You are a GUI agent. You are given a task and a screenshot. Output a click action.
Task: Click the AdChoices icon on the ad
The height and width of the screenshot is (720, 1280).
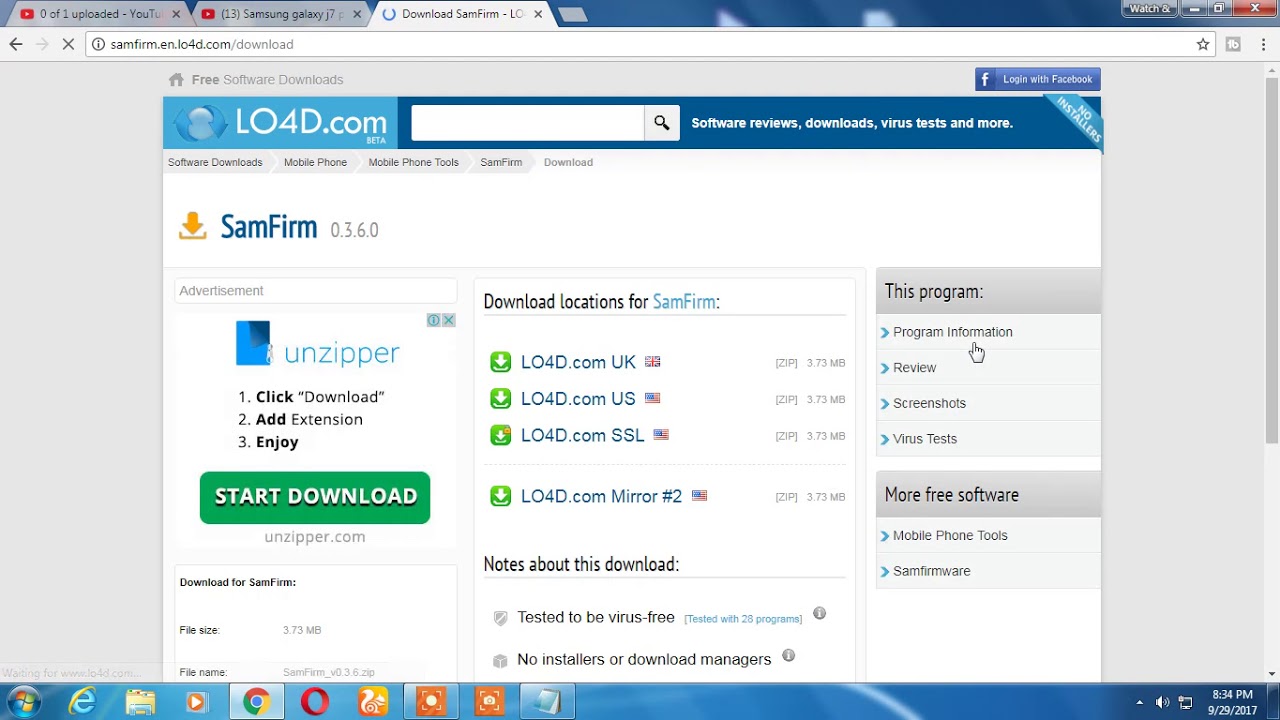pos(434,320)
